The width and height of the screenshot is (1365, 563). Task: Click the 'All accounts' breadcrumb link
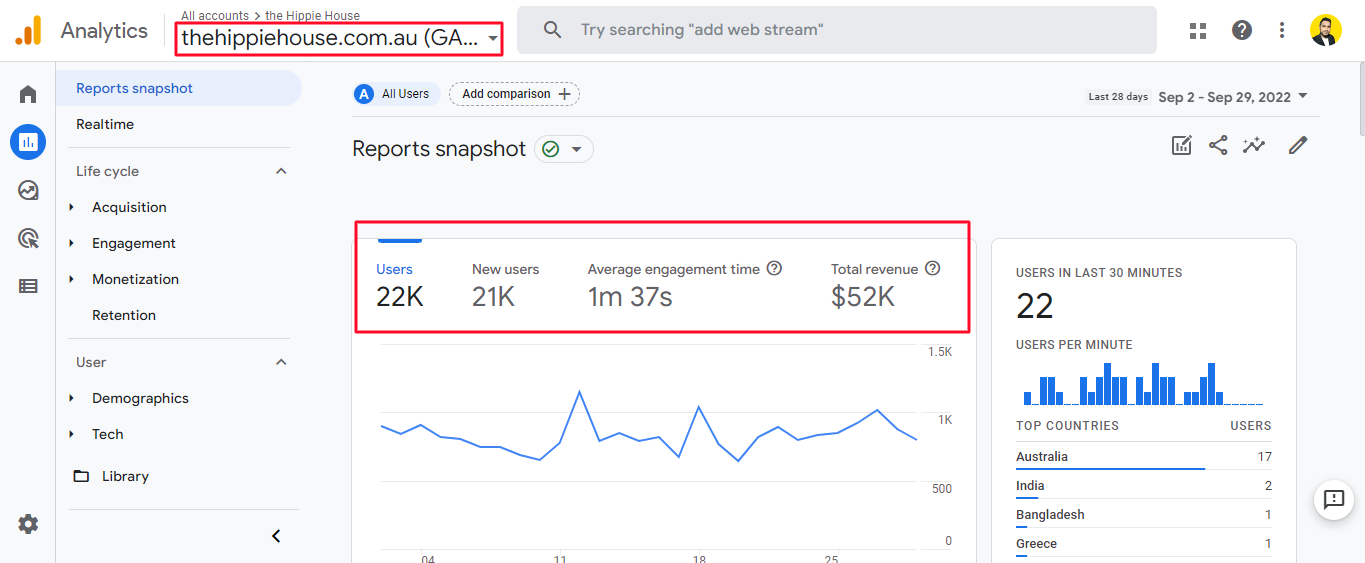click(215, 16)
